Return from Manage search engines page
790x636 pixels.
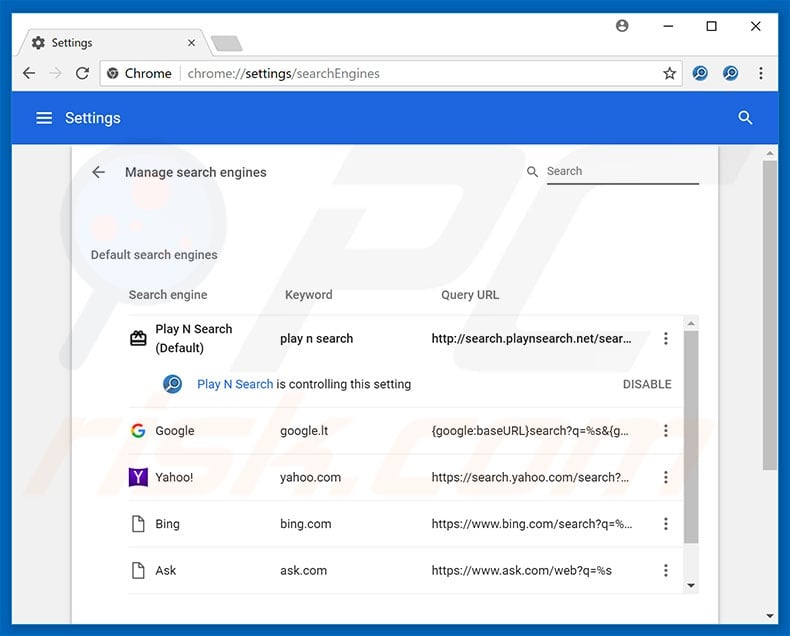click(x=99, y=172)
